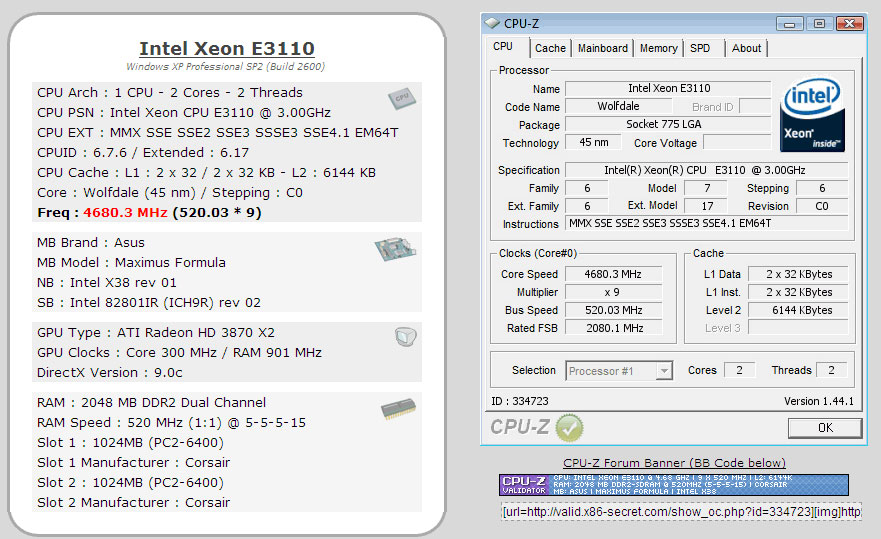Click the RAM stick icon beside RAM info
This screenshot has width=881, height=539.
(398, 409)
